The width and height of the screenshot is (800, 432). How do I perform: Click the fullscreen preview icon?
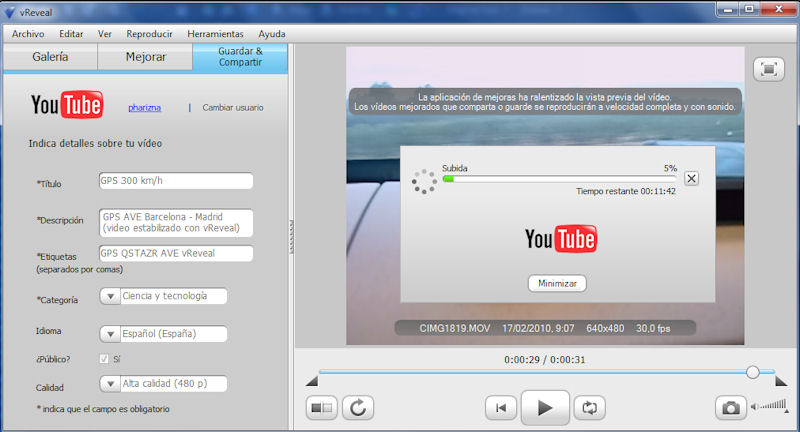768,68
